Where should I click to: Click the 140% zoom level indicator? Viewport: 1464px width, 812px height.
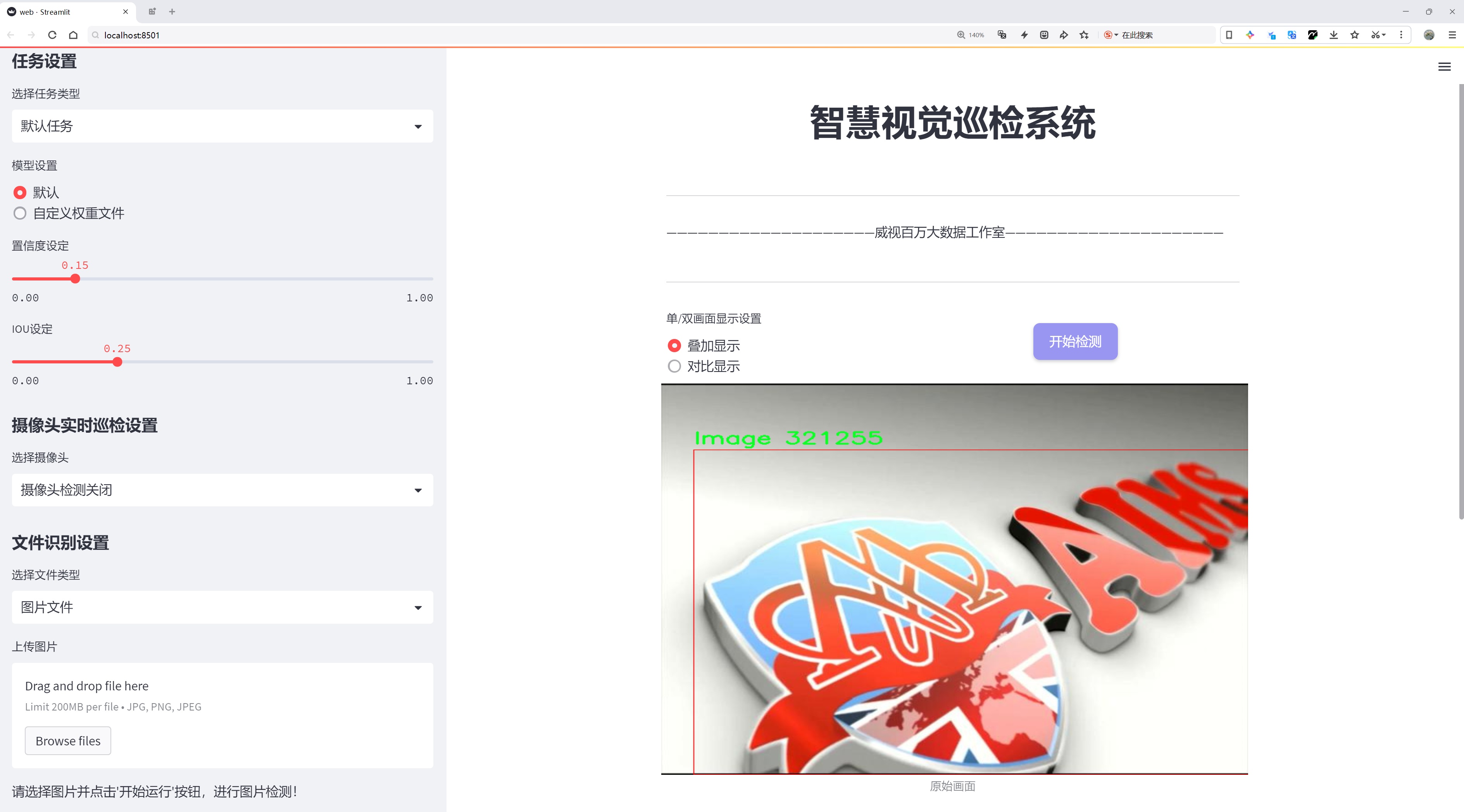971,35
